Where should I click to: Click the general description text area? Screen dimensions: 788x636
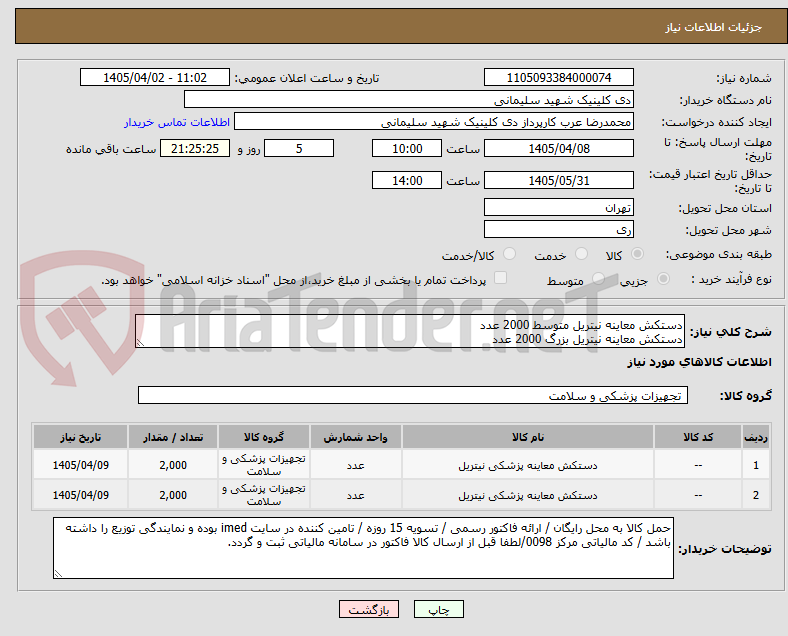pos(410,332)
